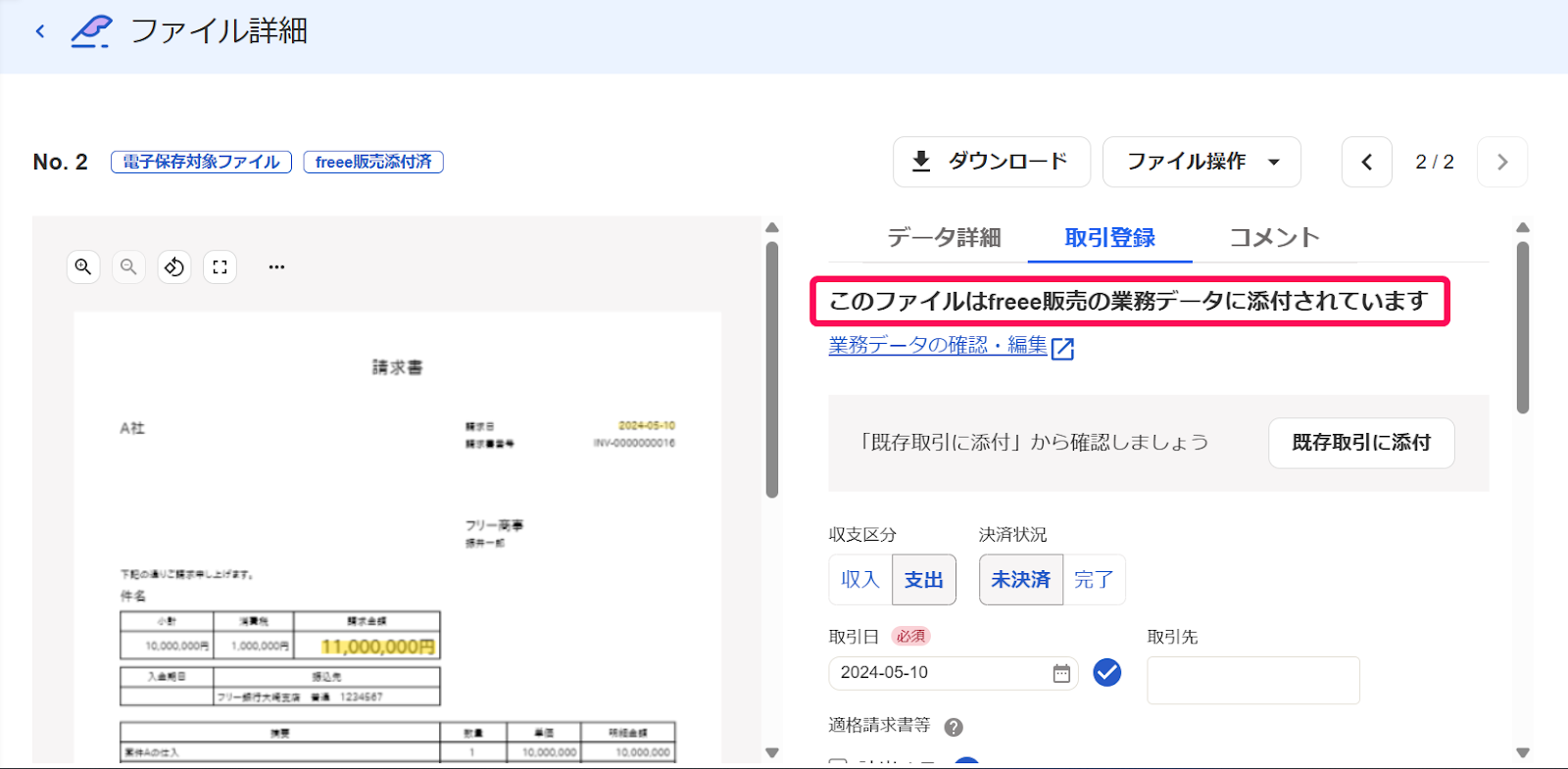Open the help tooltip for 適格請求書等
The width and height of the screenshot is (1568, 769).
(x=954, y=727)
